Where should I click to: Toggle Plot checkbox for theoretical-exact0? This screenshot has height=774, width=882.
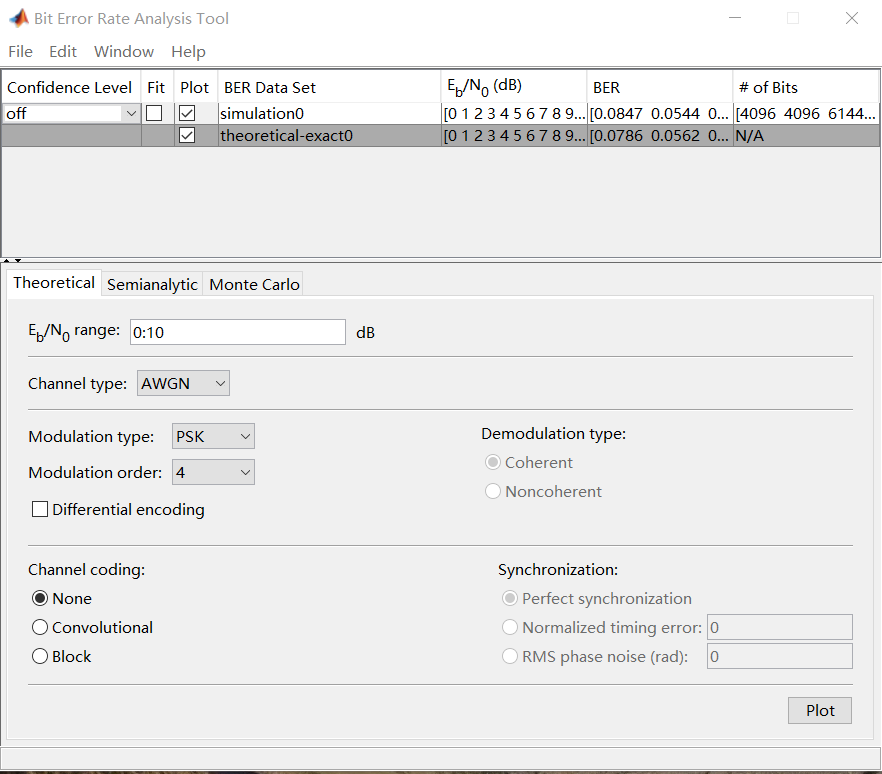coord(187,136)
